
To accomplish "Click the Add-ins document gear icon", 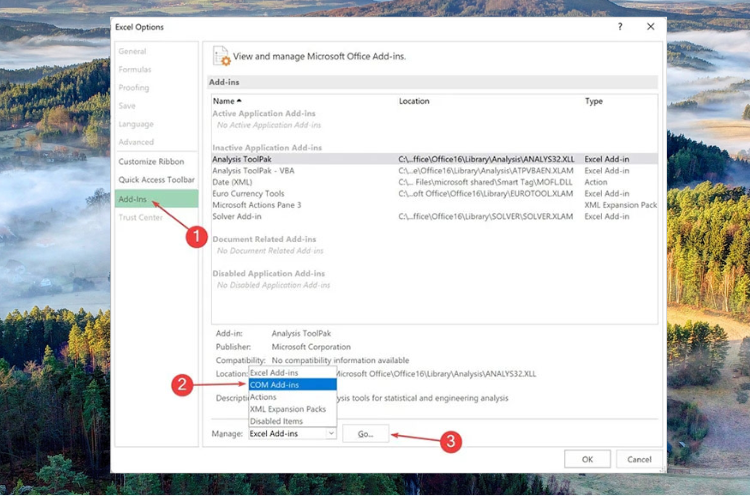I will click(221, 56).
